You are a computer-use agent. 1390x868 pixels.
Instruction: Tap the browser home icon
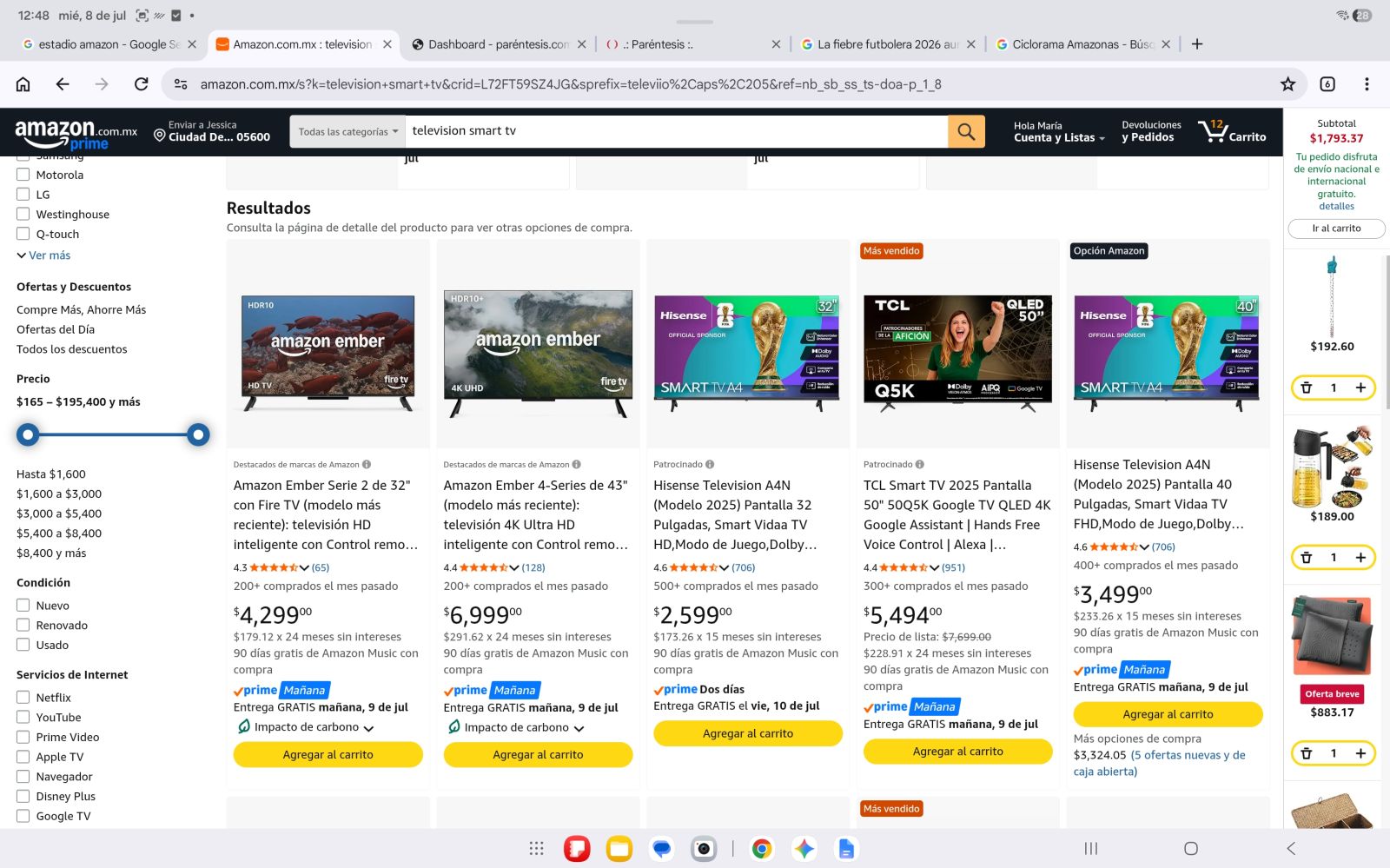[x=23, y=84]
